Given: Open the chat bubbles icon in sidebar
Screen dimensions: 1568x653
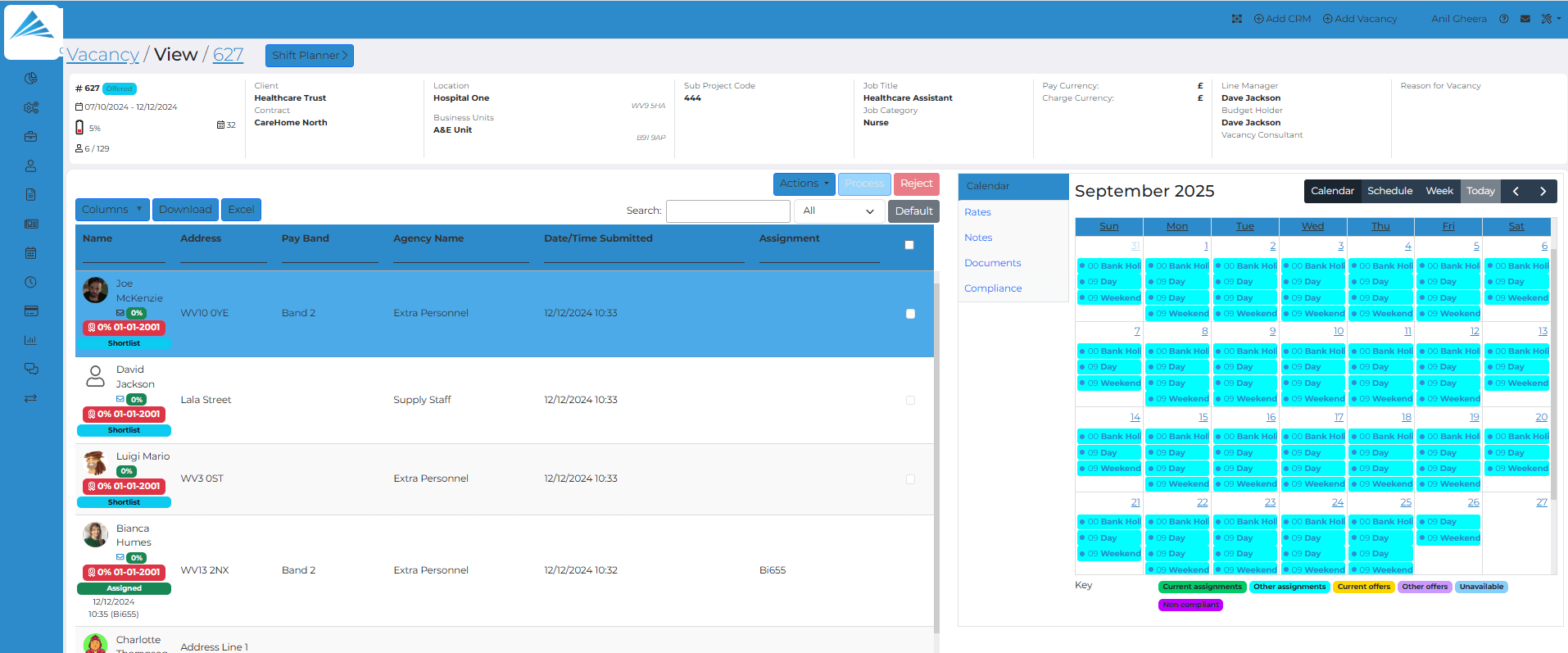Looking at the screenshot, I should coord(31,369).
